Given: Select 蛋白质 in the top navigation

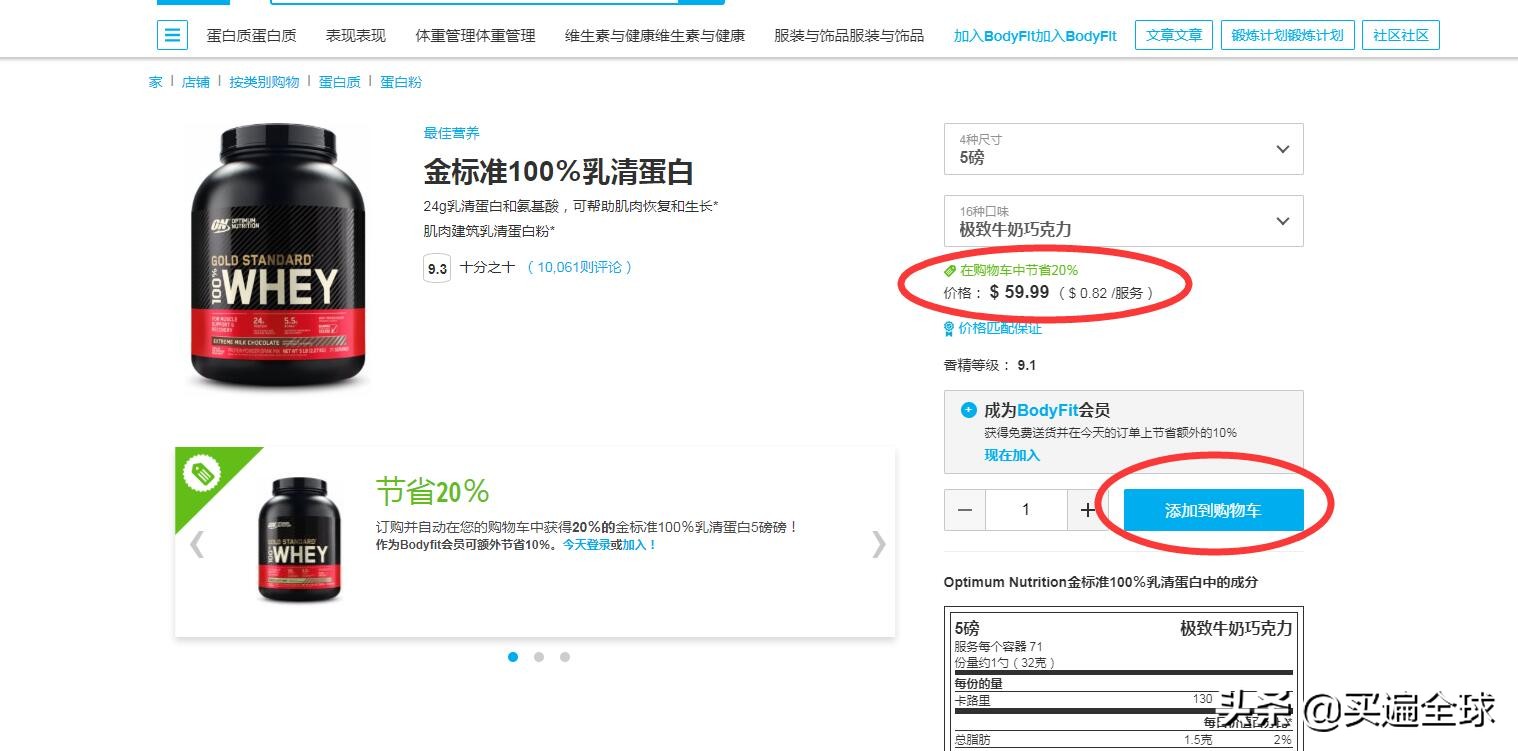Looking at the screenshot, I should (253, 33).
